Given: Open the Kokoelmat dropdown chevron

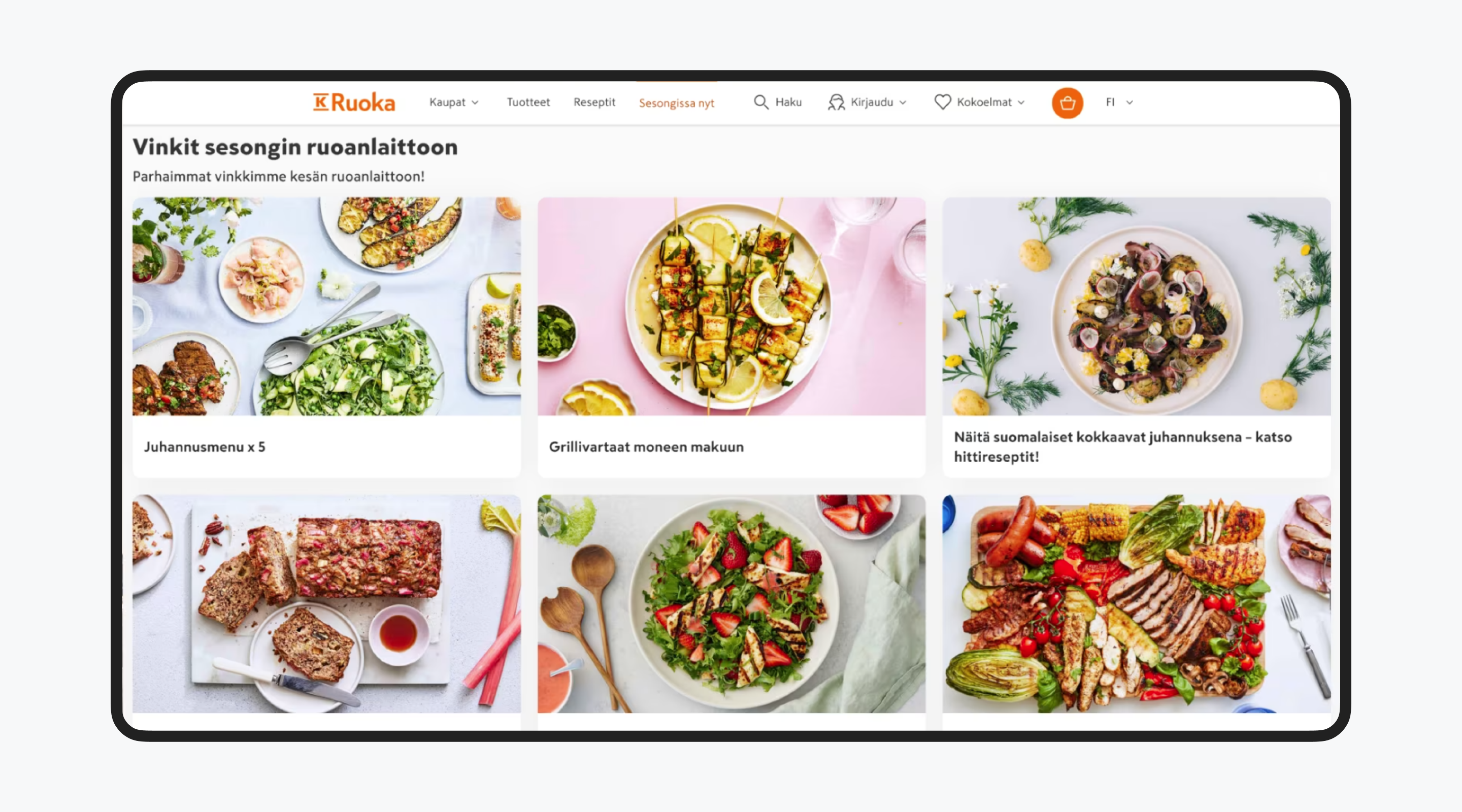Looking at the screenshot, I should tap(1021, 103).
